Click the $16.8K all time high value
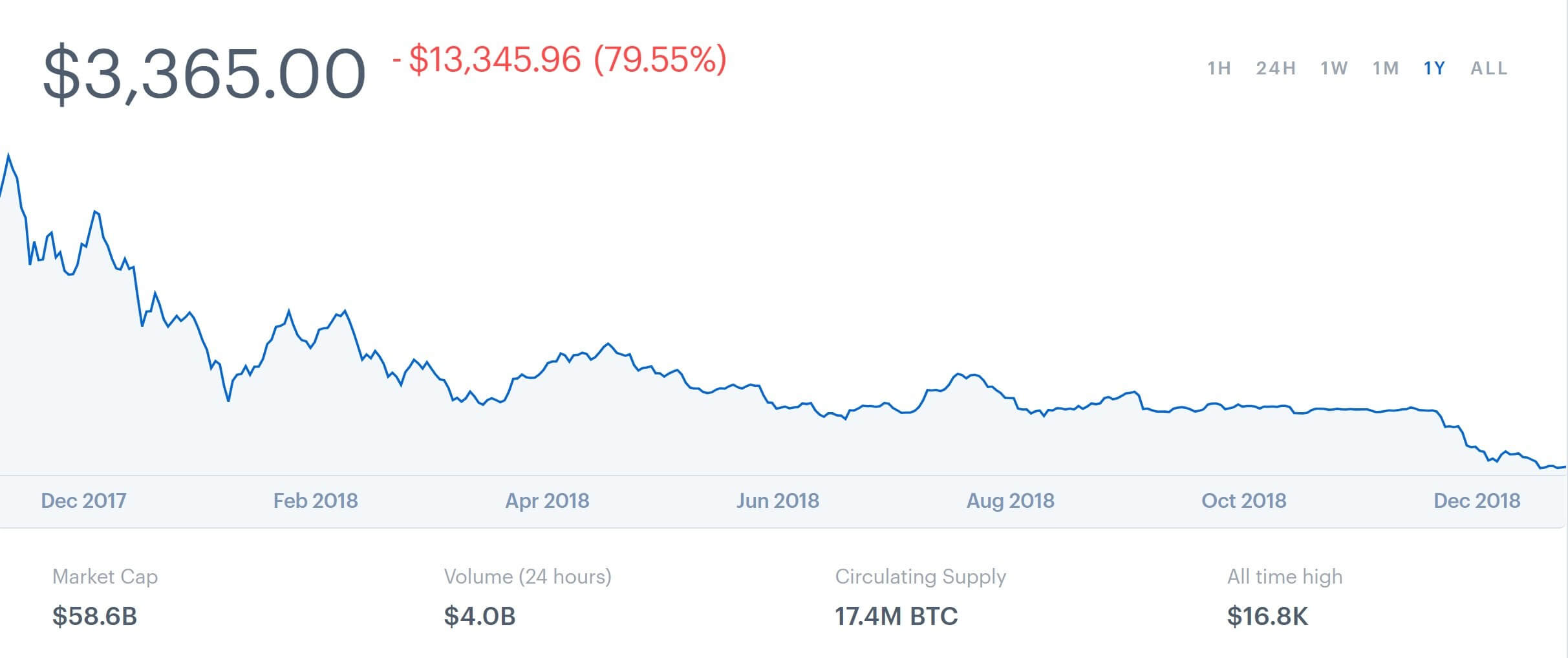Viewport: 1568px width, 658px height. [x=1267, y=616]
